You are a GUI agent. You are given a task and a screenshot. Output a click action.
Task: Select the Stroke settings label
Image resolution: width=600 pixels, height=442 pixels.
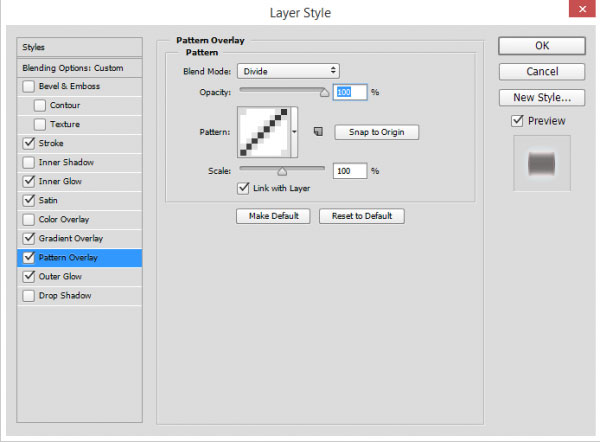coord(51,143)
